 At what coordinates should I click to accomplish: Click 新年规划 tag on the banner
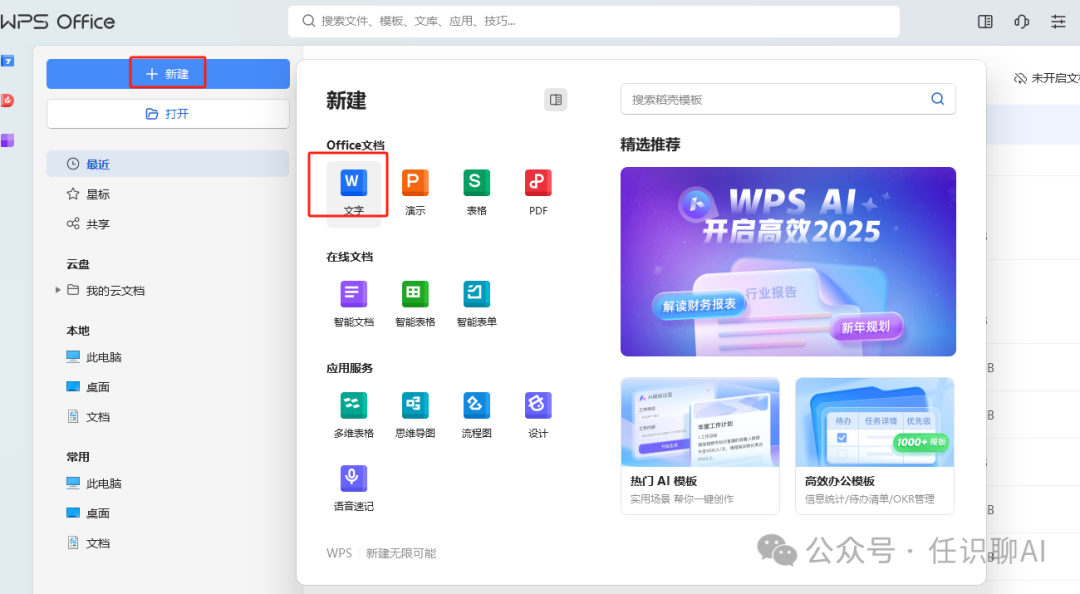pyautogui.click(x=866, y=327)
